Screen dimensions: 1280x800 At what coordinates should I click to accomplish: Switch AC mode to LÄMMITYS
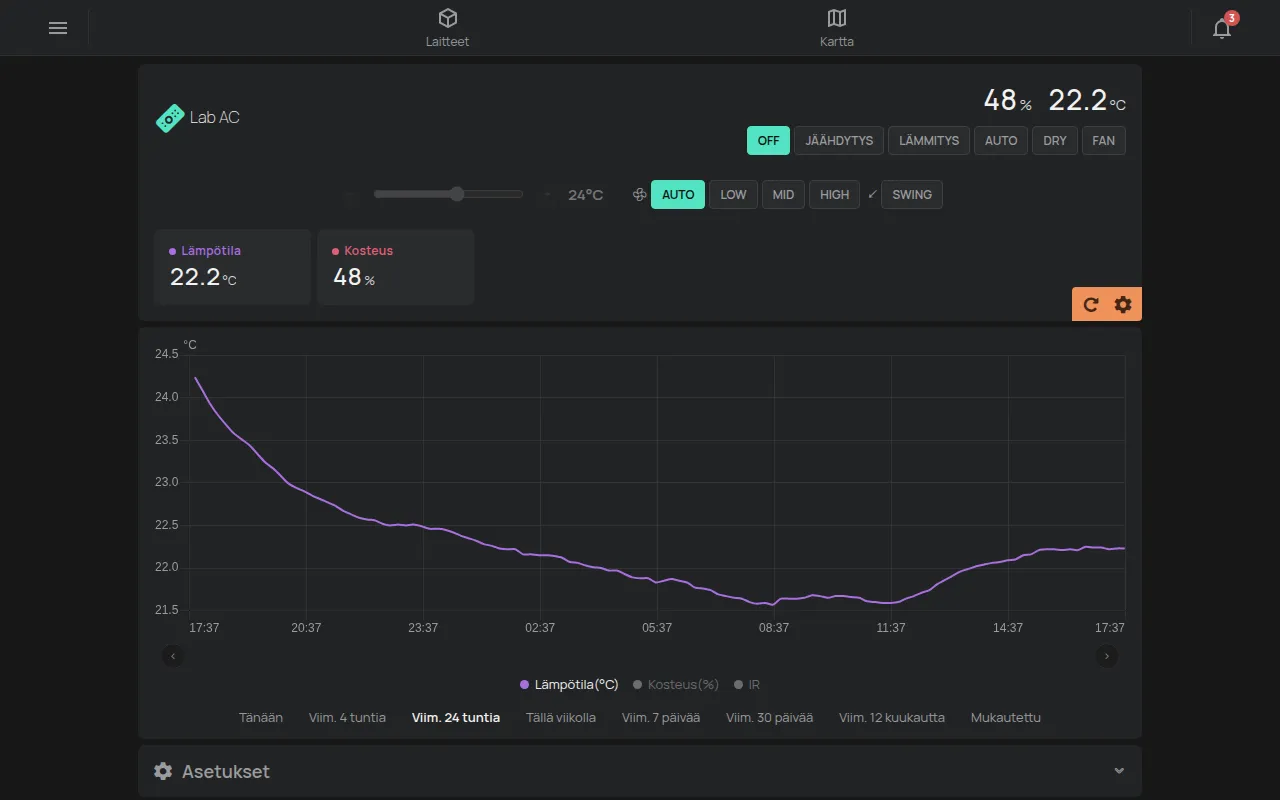coord(929,141)
